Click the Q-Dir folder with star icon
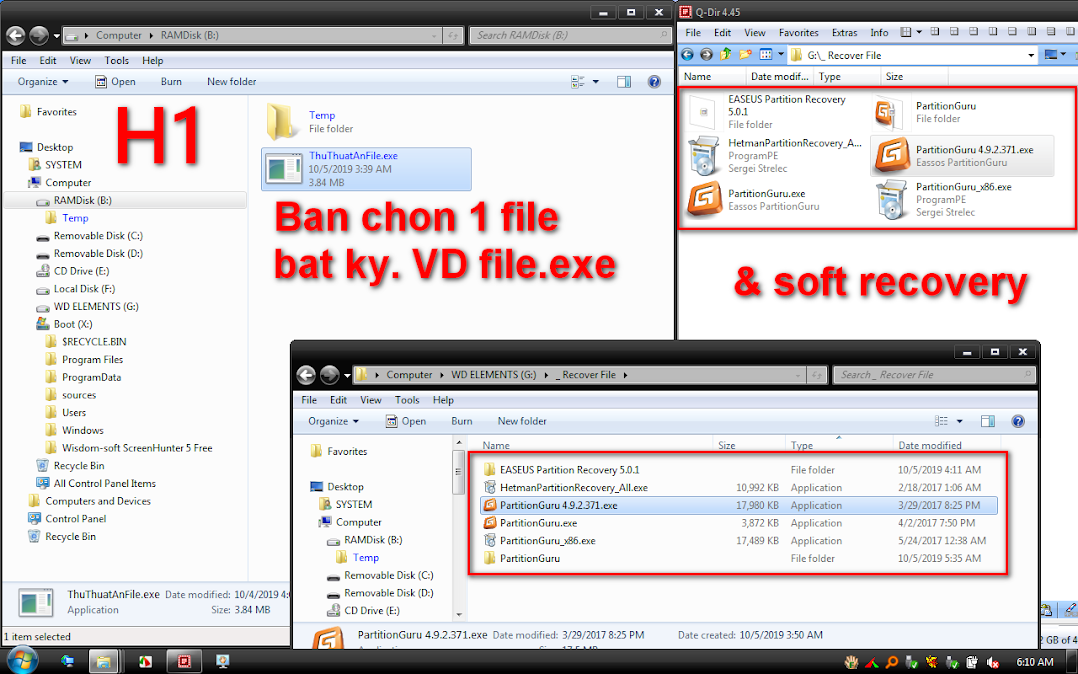Screen dimensions: 1078x674 click(x=745, y=54)
